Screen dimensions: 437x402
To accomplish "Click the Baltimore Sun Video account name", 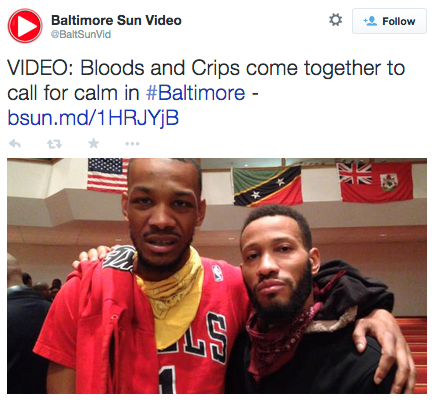I will (x=116, y=20).
